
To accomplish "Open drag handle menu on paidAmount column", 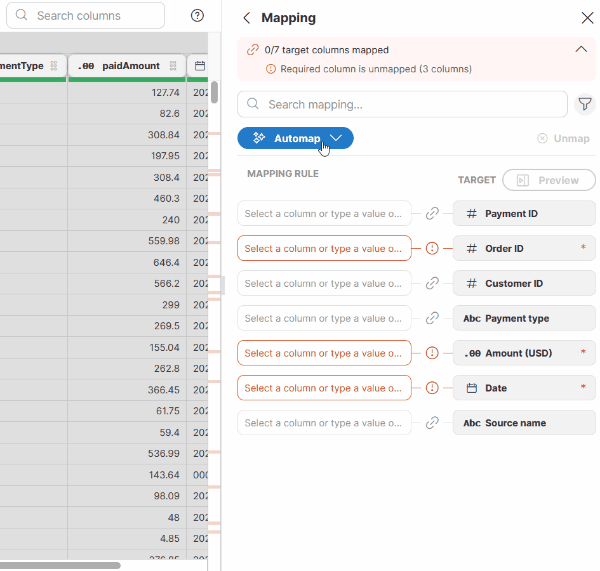I will point(173,66).
